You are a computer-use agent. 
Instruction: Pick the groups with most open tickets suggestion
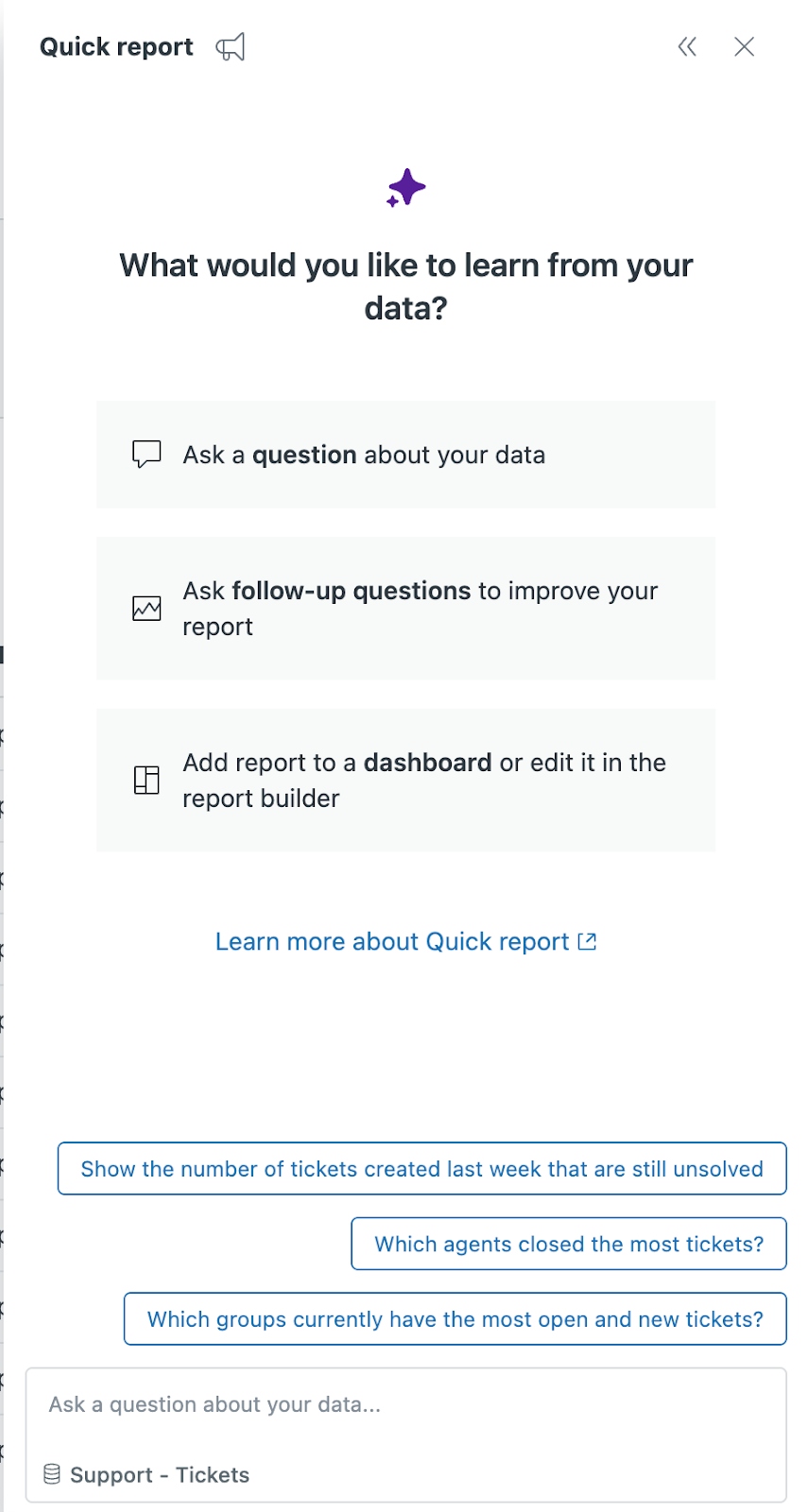click(x=455, y=1319)
